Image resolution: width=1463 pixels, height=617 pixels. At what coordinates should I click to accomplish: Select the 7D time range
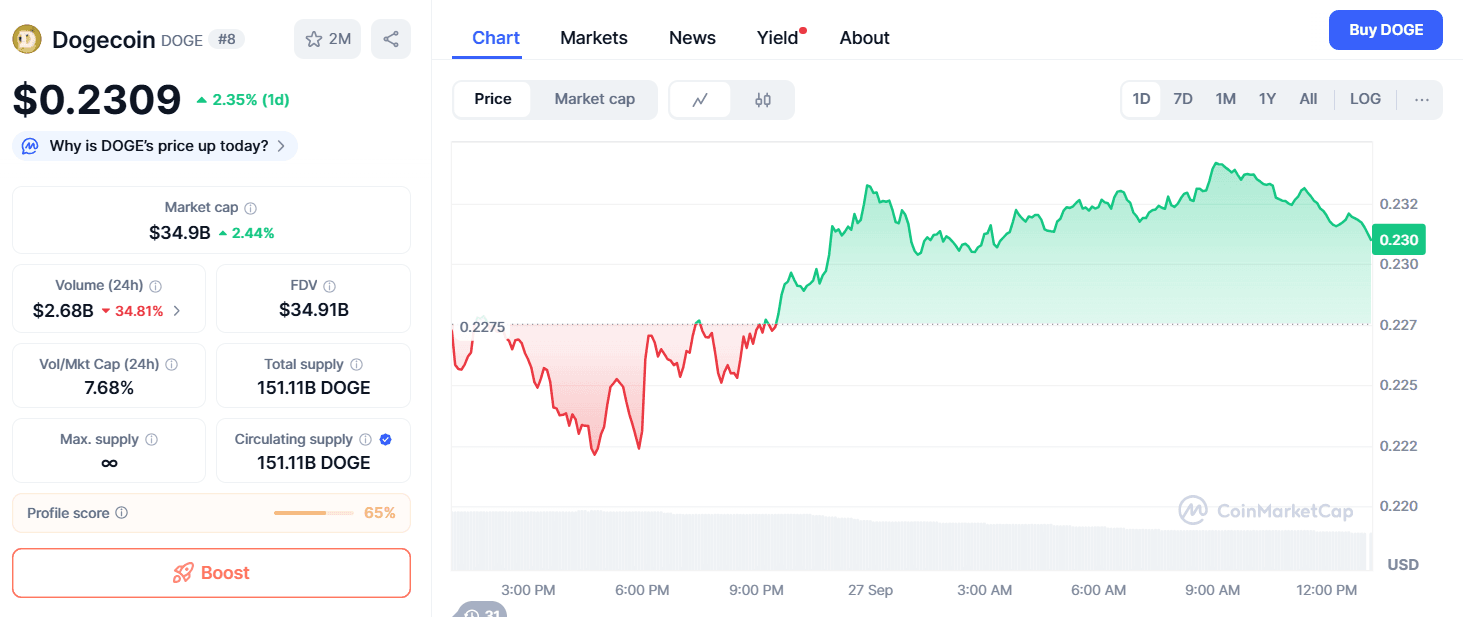pyautogui.click(x=1183, y=99)
